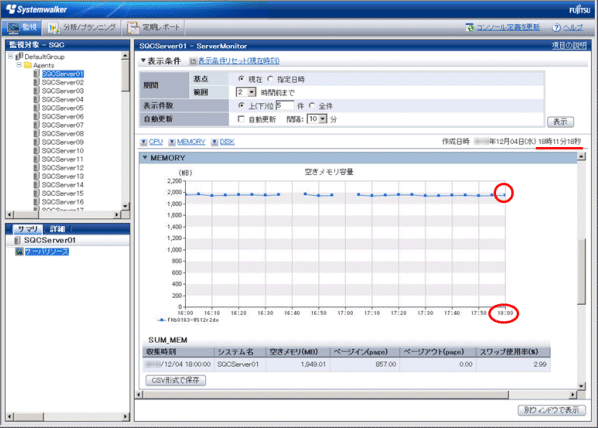This screenshot has height=428, width=598.
Task: Click server icon beside SQCServer12
Action: [x=36, y=167]
